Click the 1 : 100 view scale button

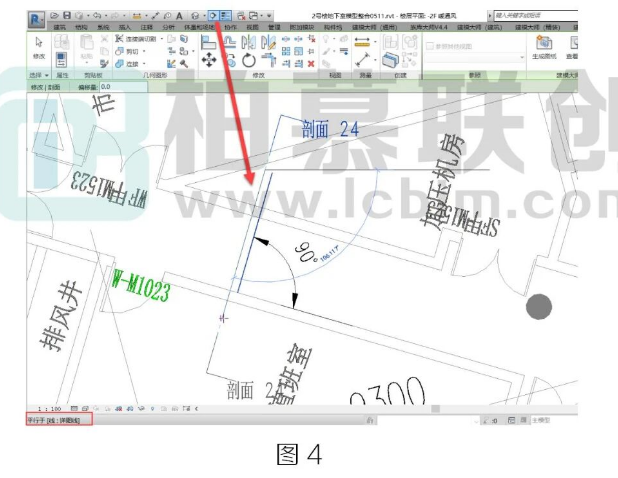[x=49, y=409]
